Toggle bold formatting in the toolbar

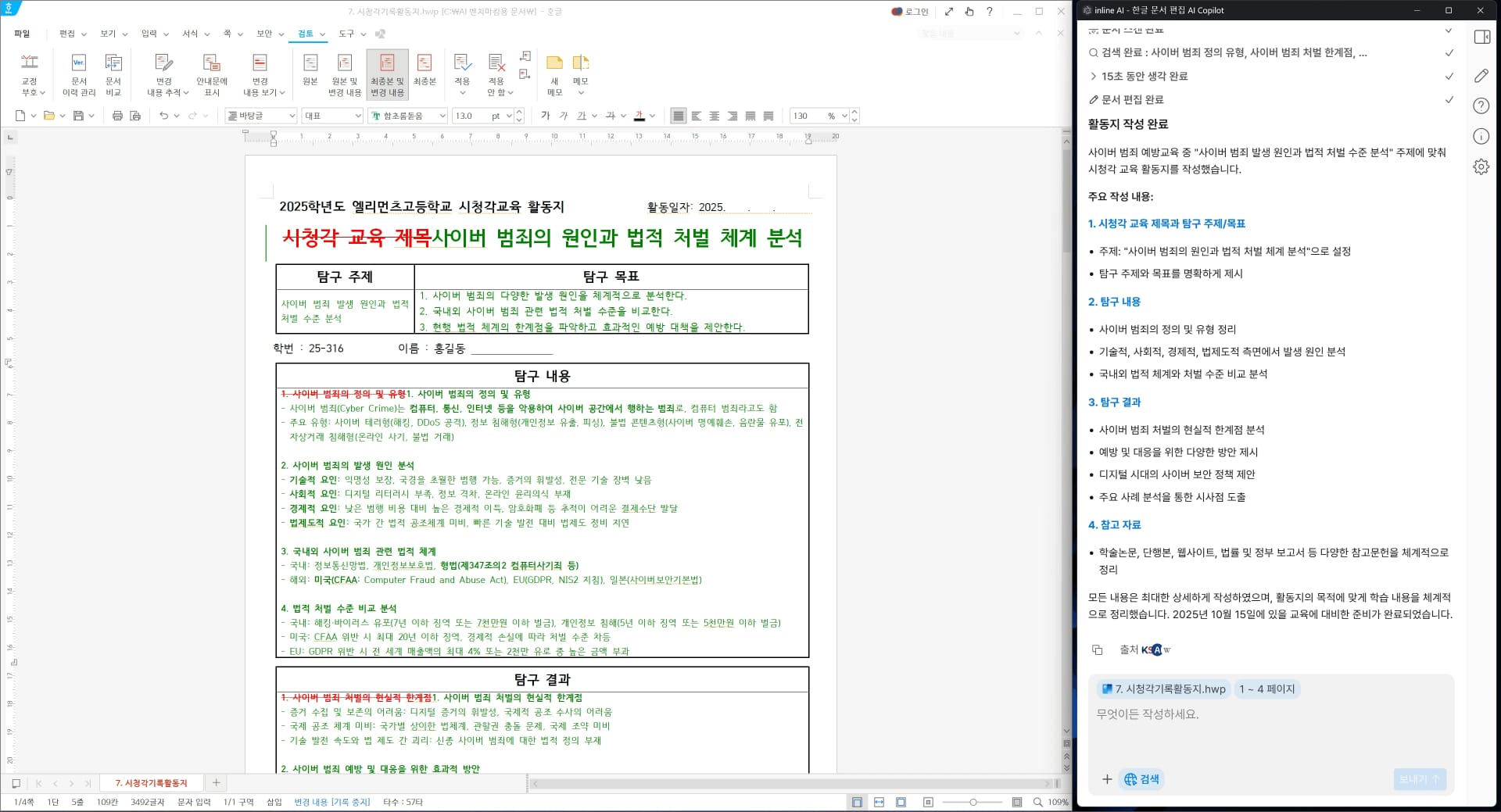[x=545, y=116]
